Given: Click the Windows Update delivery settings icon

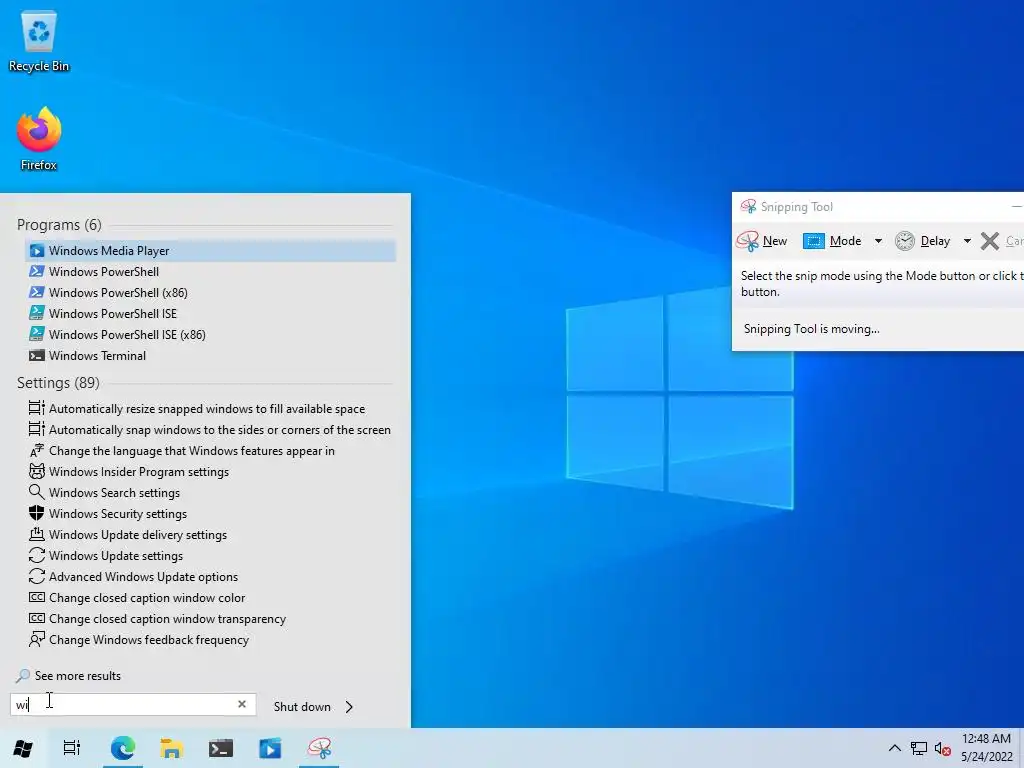Looking at the screenshot, I should pyautogui.click(x=37, y=534).
